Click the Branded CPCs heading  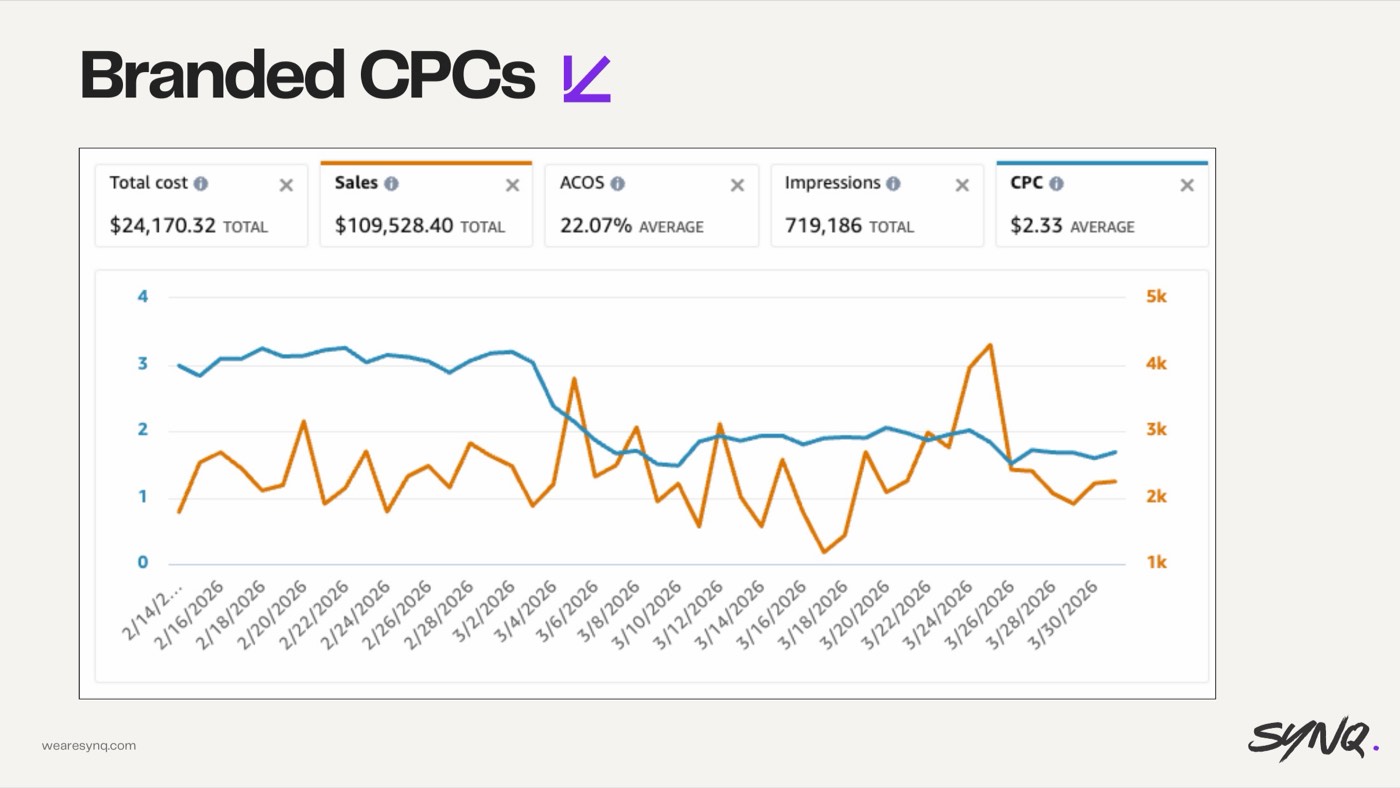(x=308, y=75)
